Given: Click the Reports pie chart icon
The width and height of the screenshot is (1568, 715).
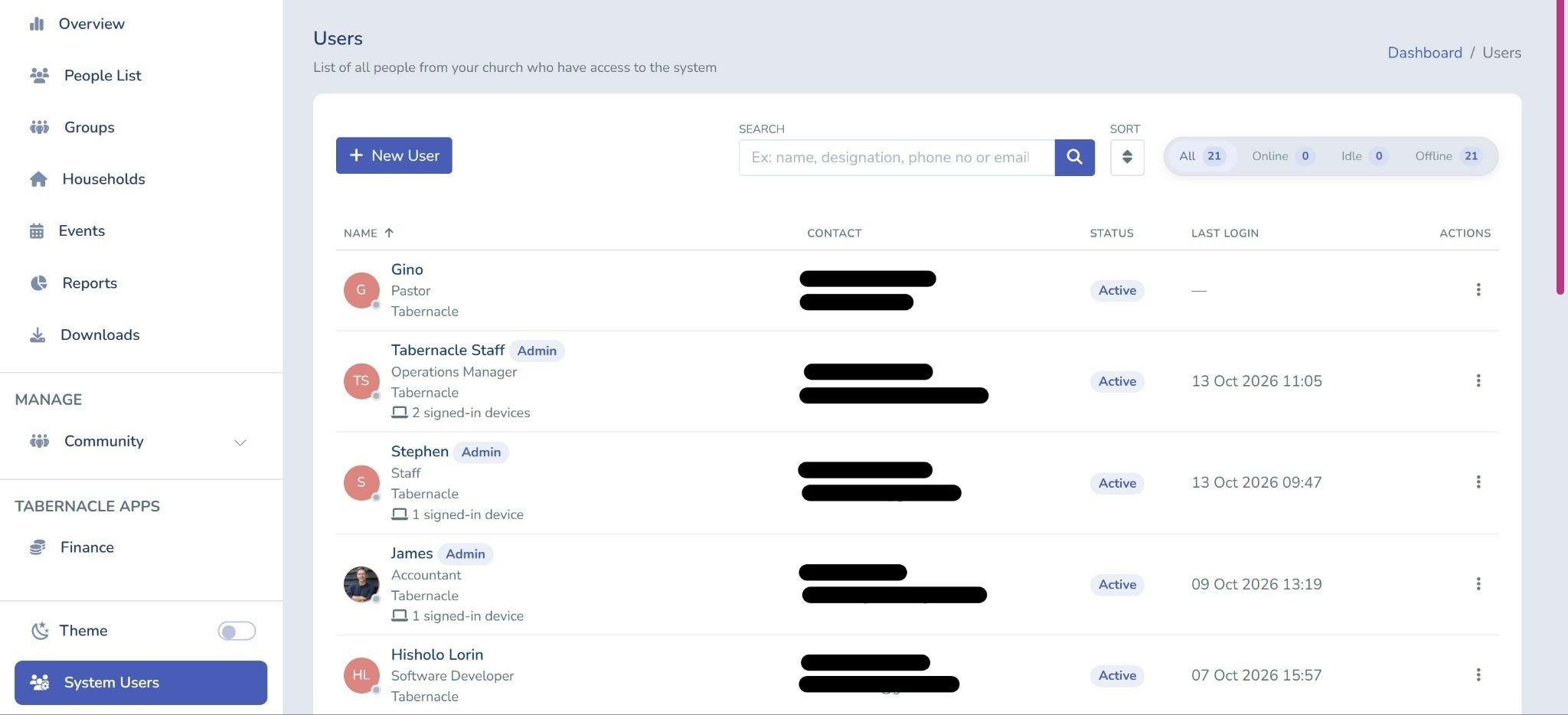Looking at the screenshot, I should [38, 283].
